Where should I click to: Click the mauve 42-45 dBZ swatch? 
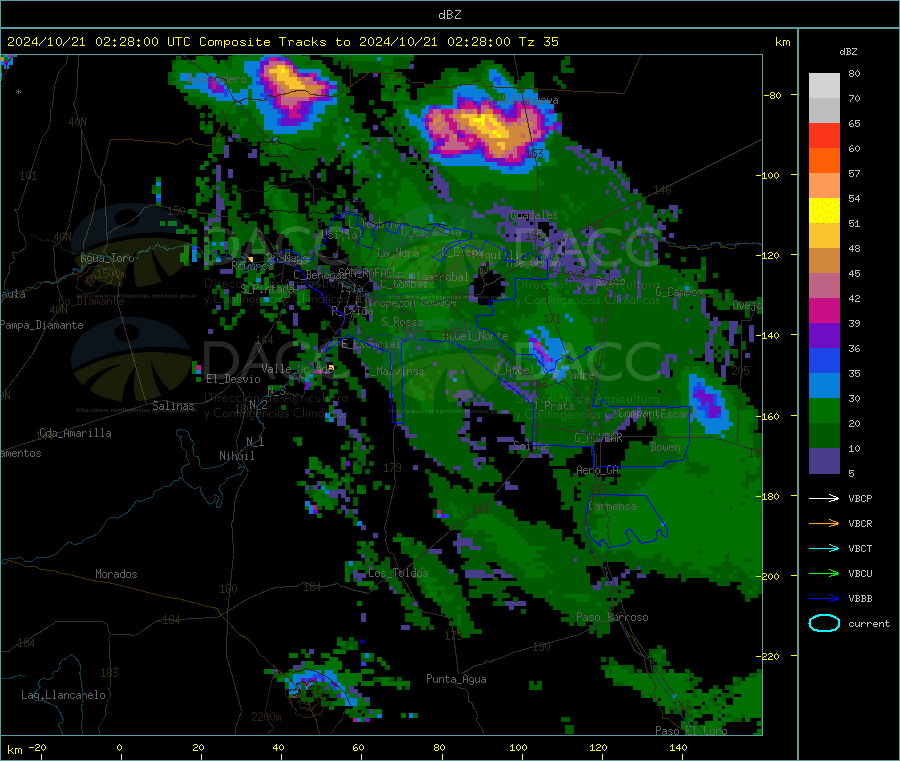824,286
